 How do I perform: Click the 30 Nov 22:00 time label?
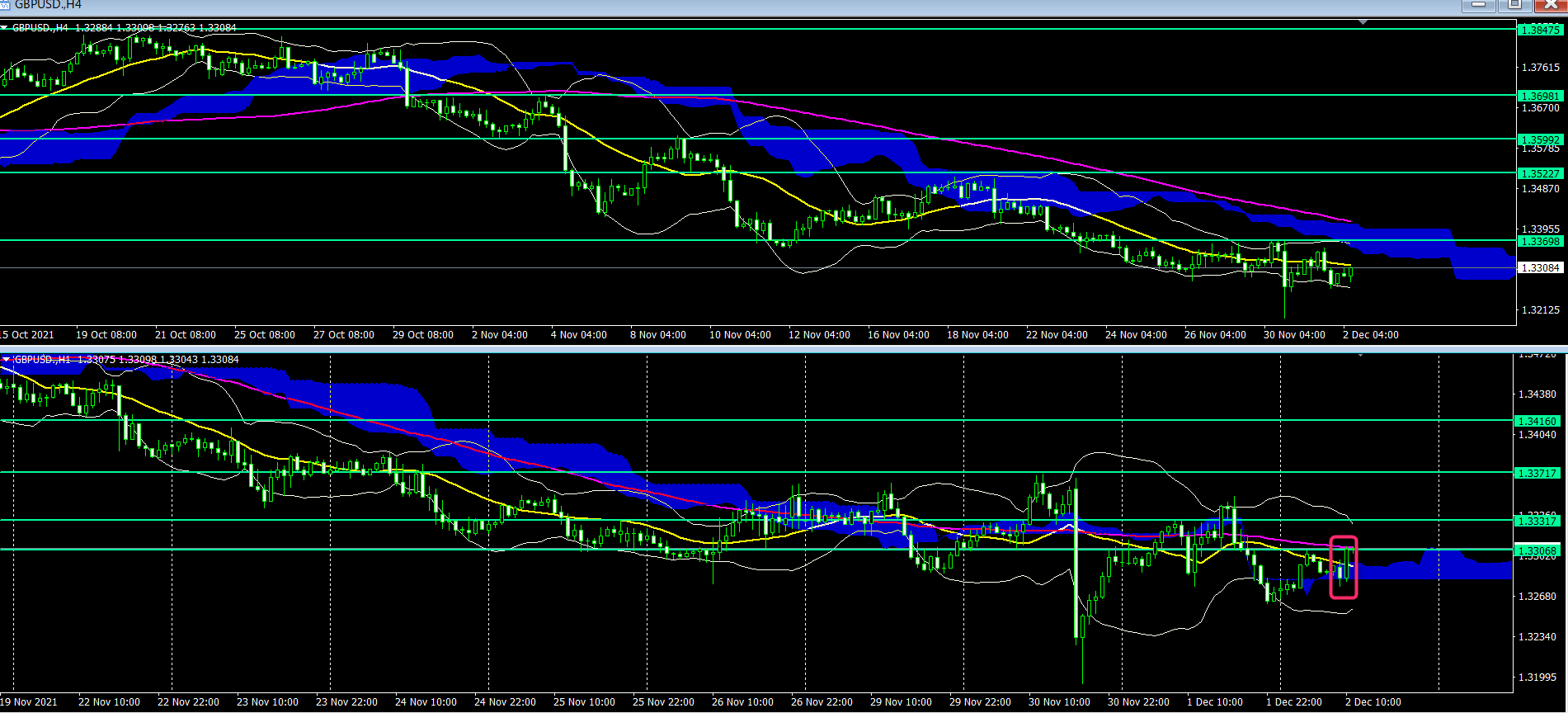coord(1138,702)
